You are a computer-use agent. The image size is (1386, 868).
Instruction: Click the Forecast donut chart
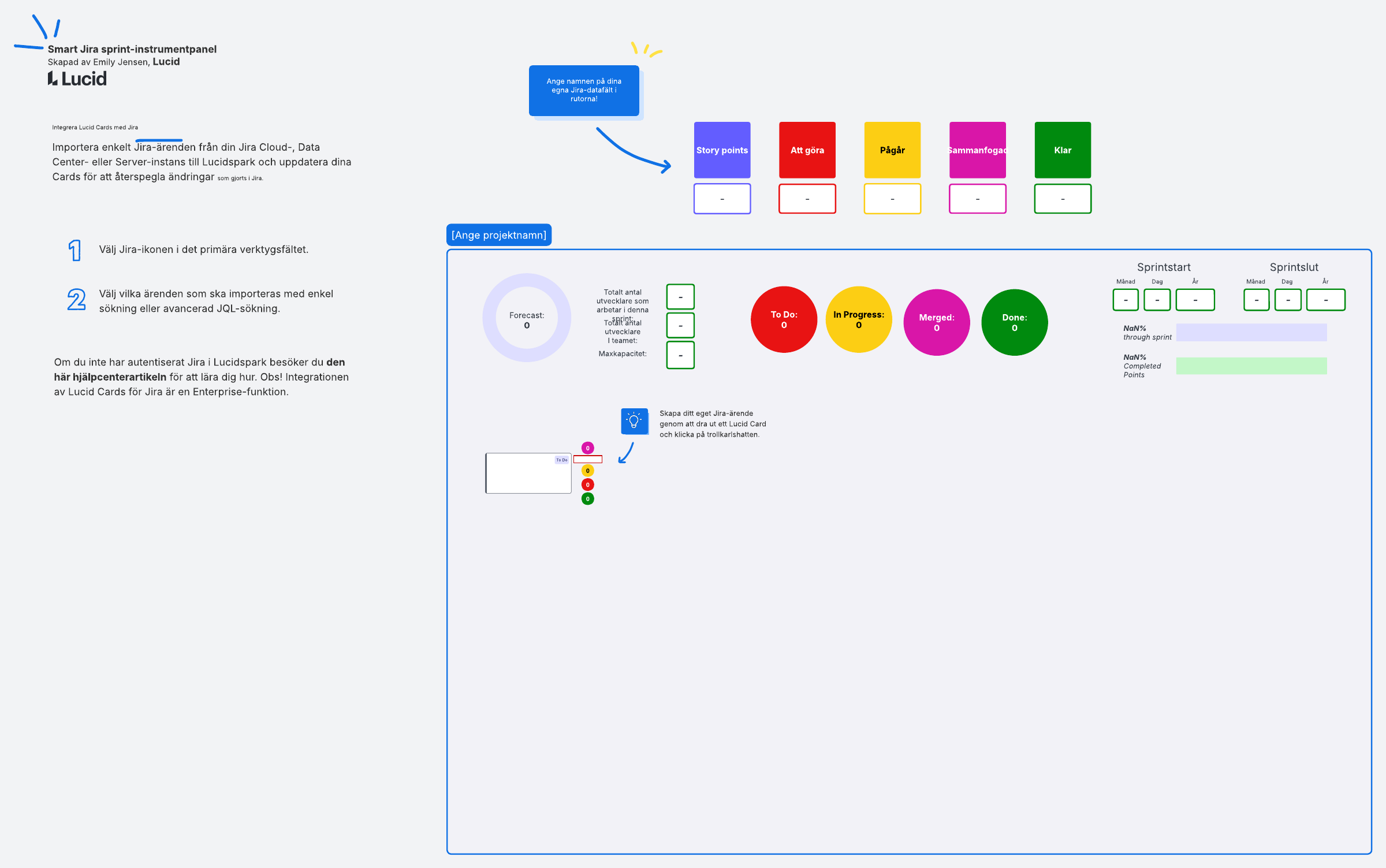point(527,318)
